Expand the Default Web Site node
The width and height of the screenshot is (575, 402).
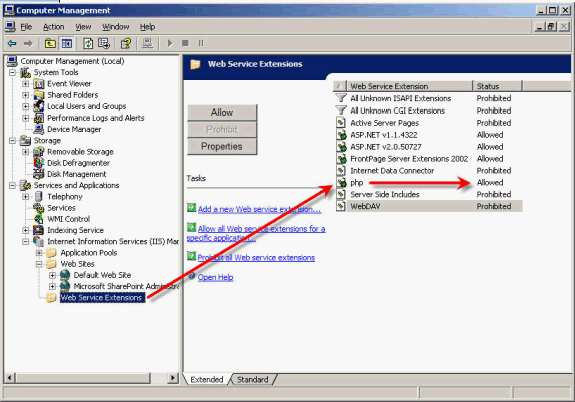point(52,275)
